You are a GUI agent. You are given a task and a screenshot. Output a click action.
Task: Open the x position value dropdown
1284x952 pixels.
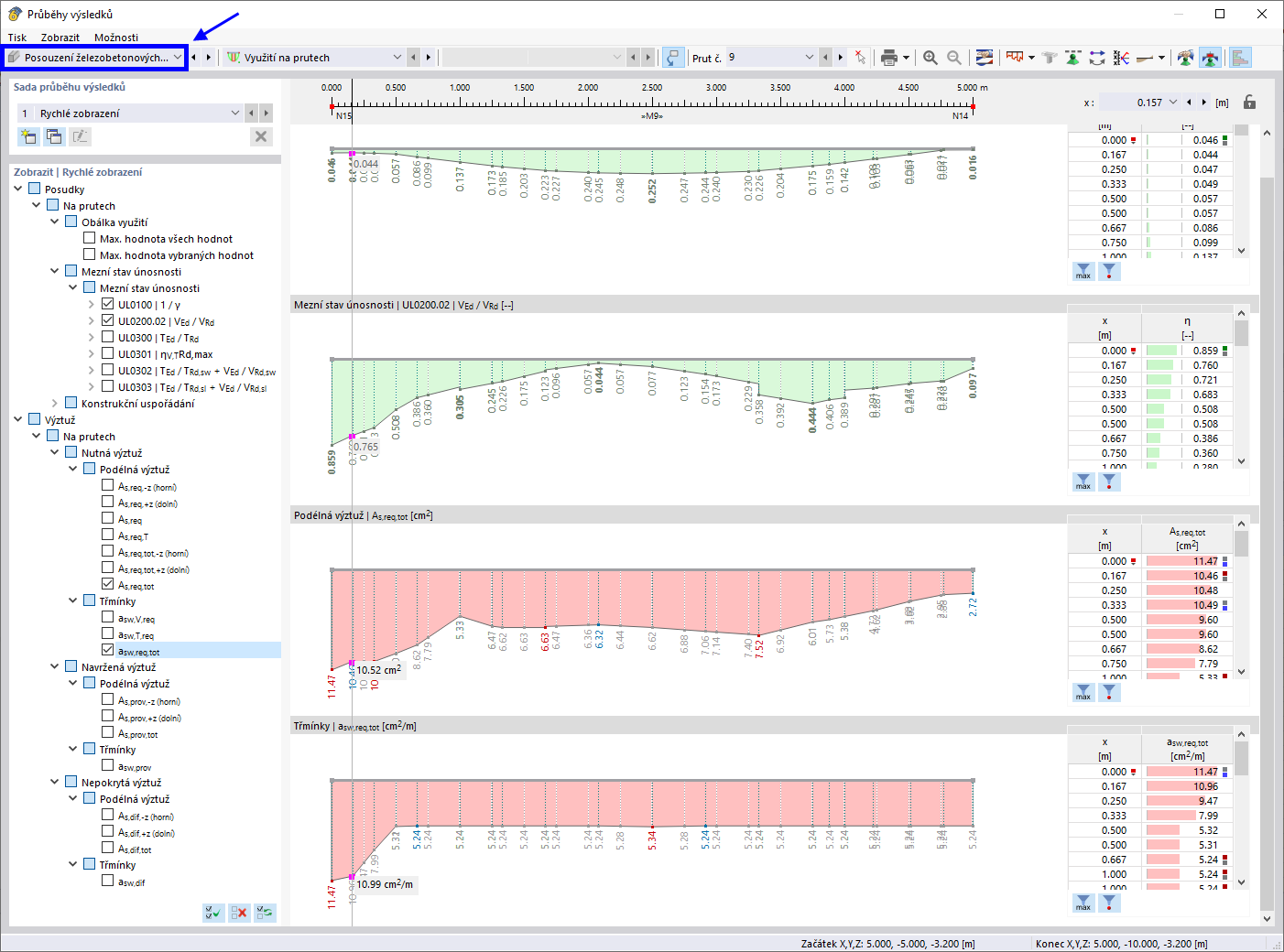1173,103
